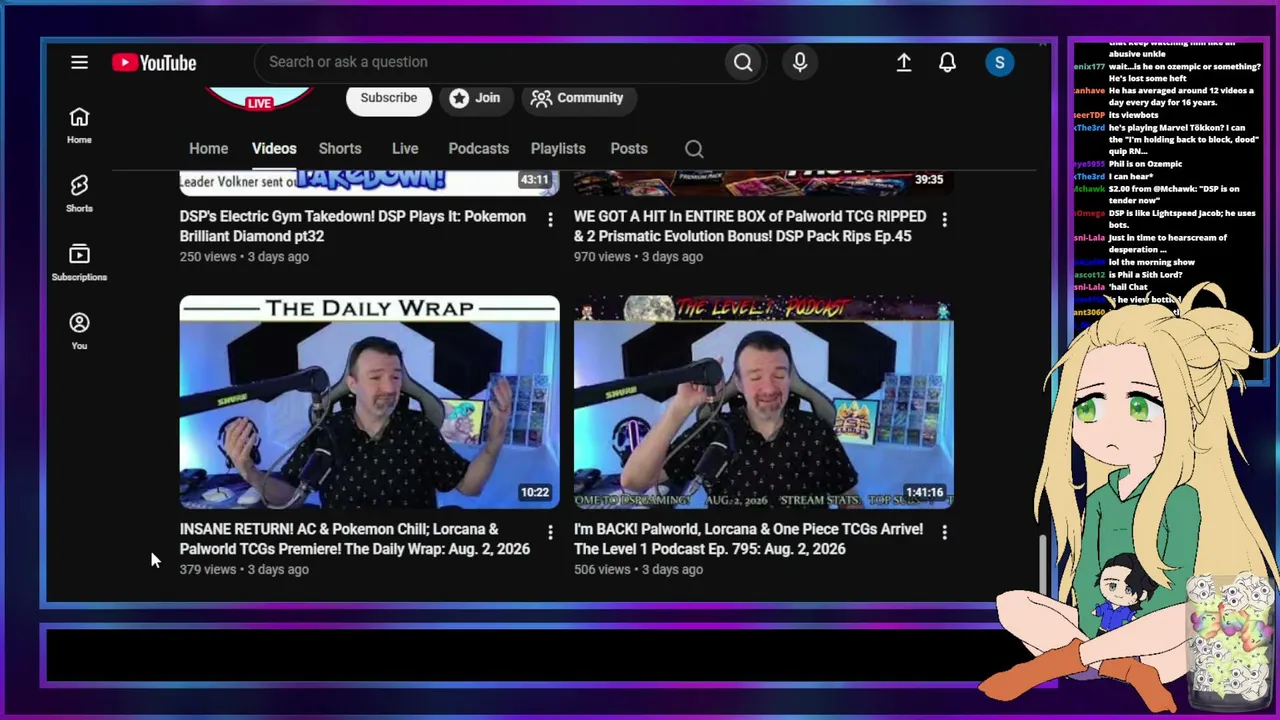Click the Join membership button
This screenshot has height=720, width=1280.
(475, 98)
